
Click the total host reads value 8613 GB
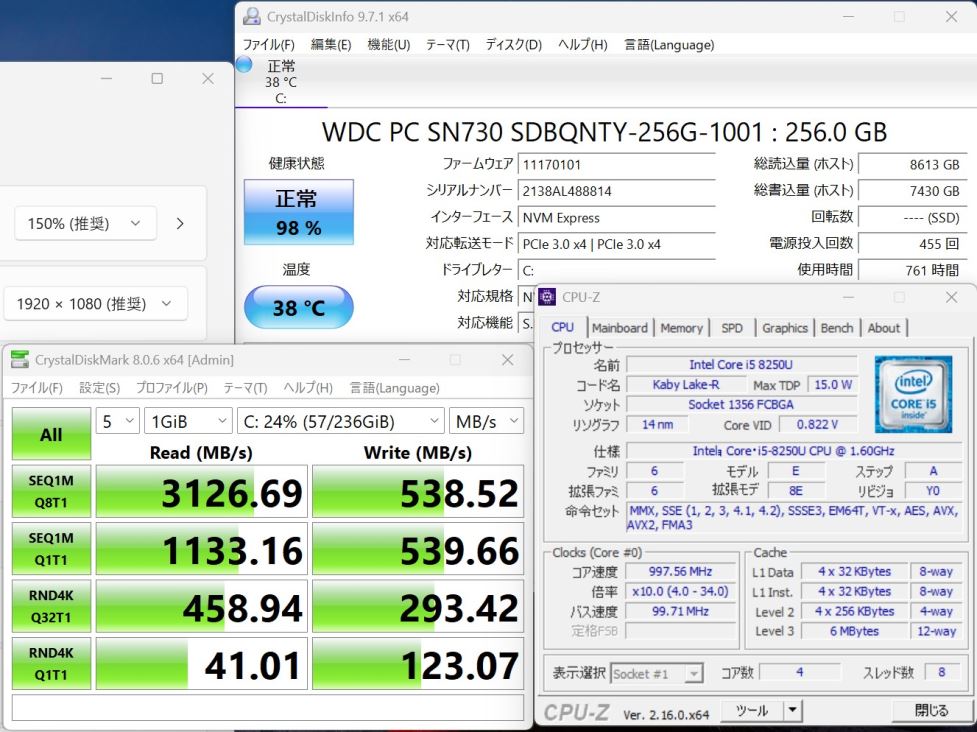point(912,164)
